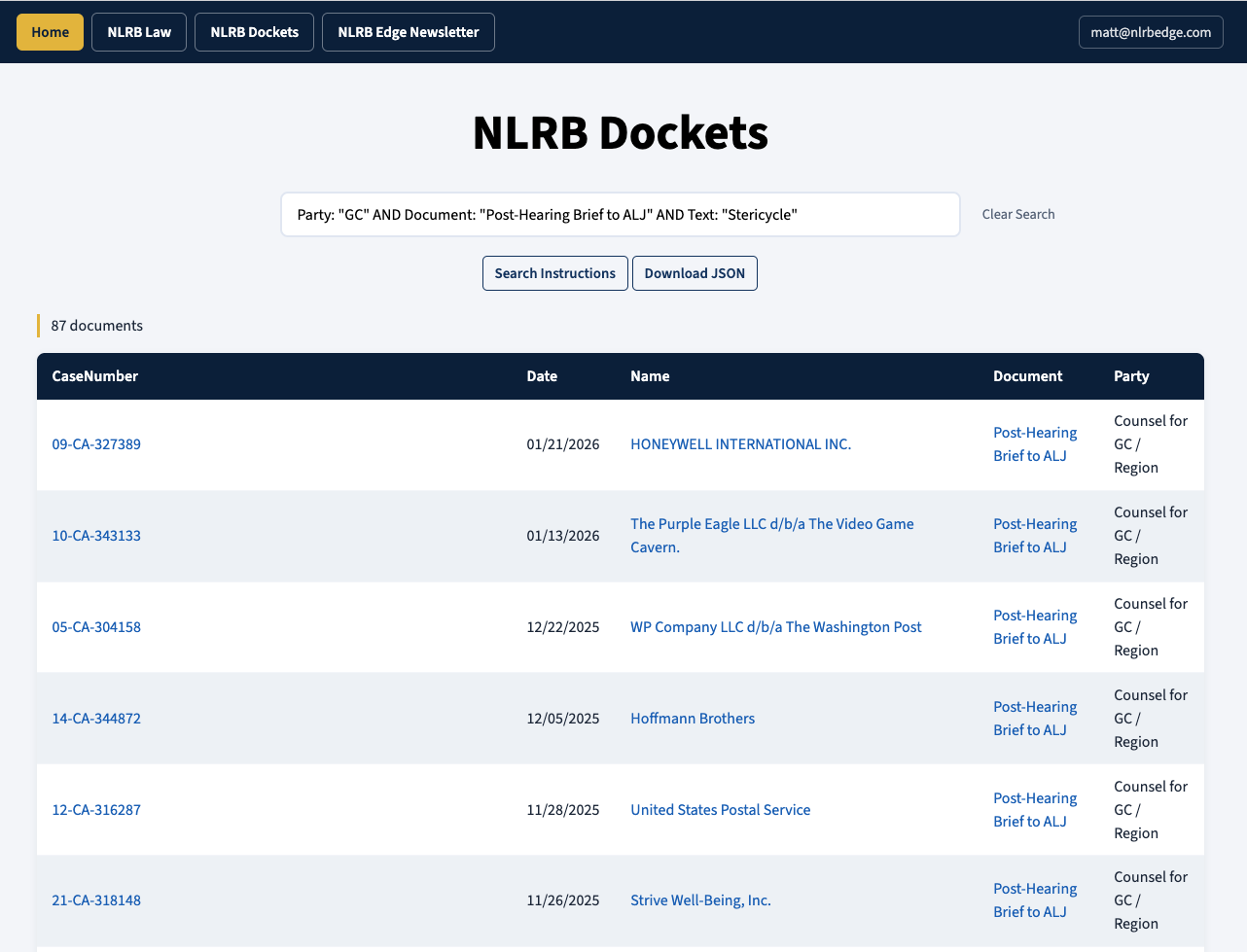
Task: Open Purple Eagle's Post-Hearing Brief document
Action: coord(1035,536)
